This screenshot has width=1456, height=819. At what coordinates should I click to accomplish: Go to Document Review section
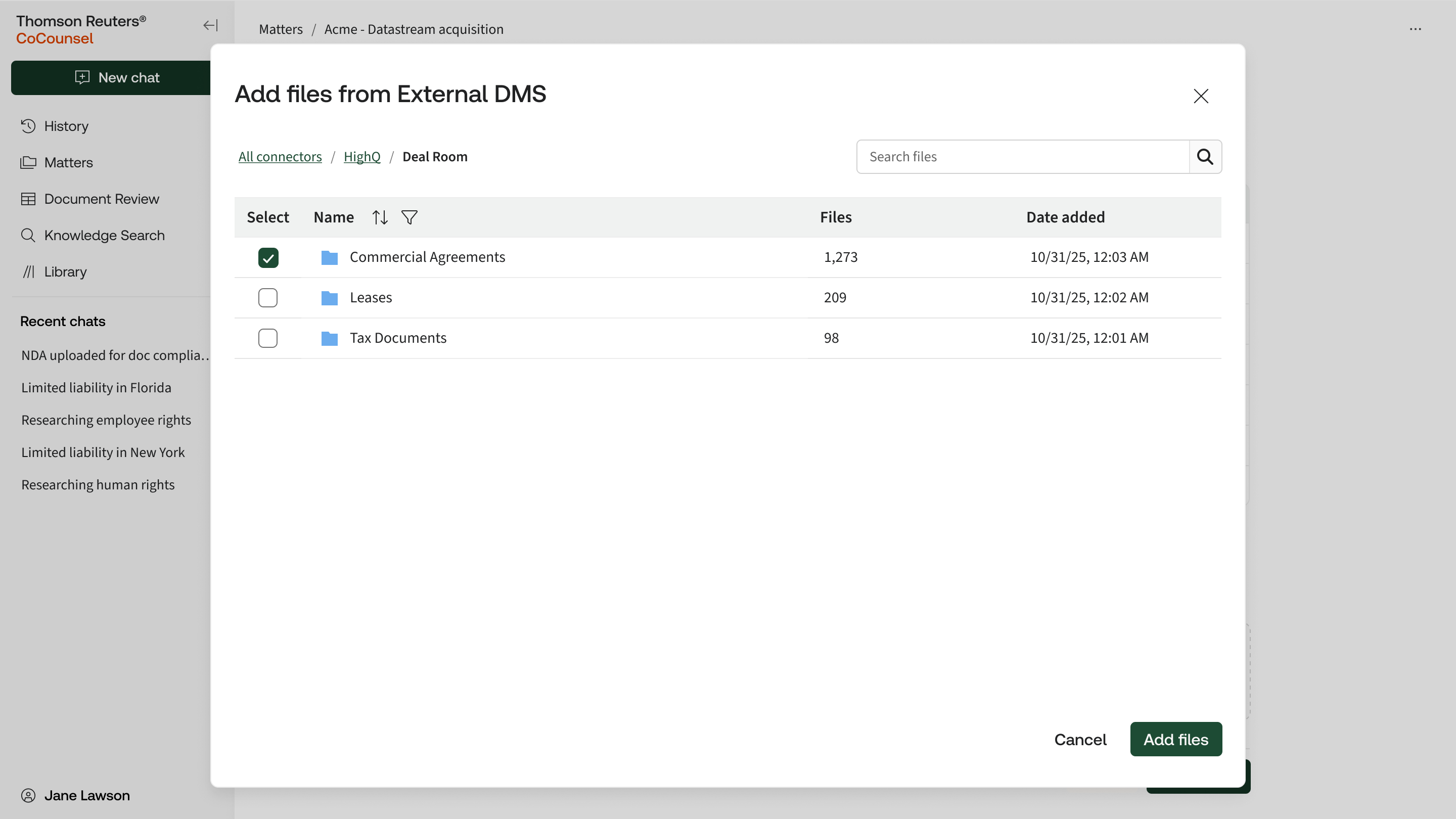pyautogui.click(x=101, y=199)
